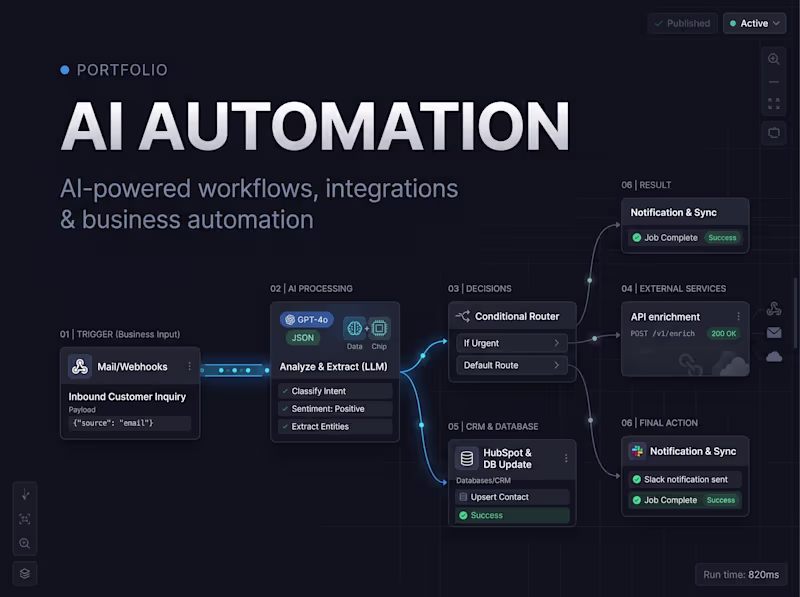The height and width of the screenshot is (597, 800).
Task: Click the cloud icon on the right edge
Action: 773,356
